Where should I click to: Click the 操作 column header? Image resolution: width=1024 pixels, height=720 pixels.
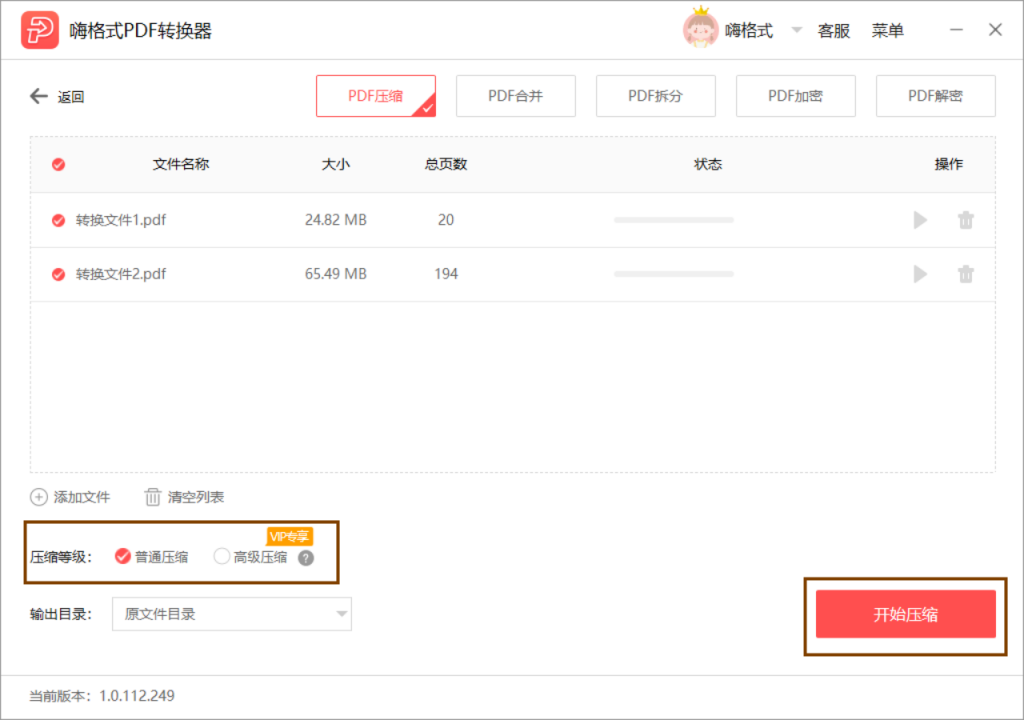coord(948,164)
